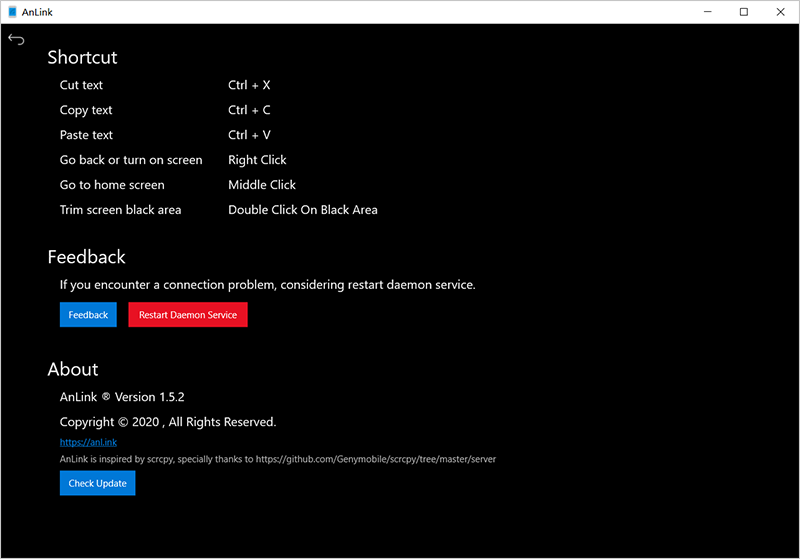Select the Copy text shortcut row
The width and height of the screenshot is (800, 559).
(165, 110)
